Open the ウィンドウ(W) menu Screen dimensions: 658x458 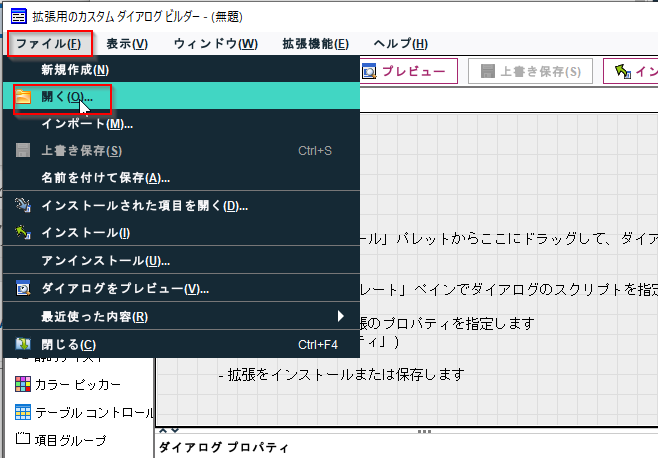(x=216, y=44)
